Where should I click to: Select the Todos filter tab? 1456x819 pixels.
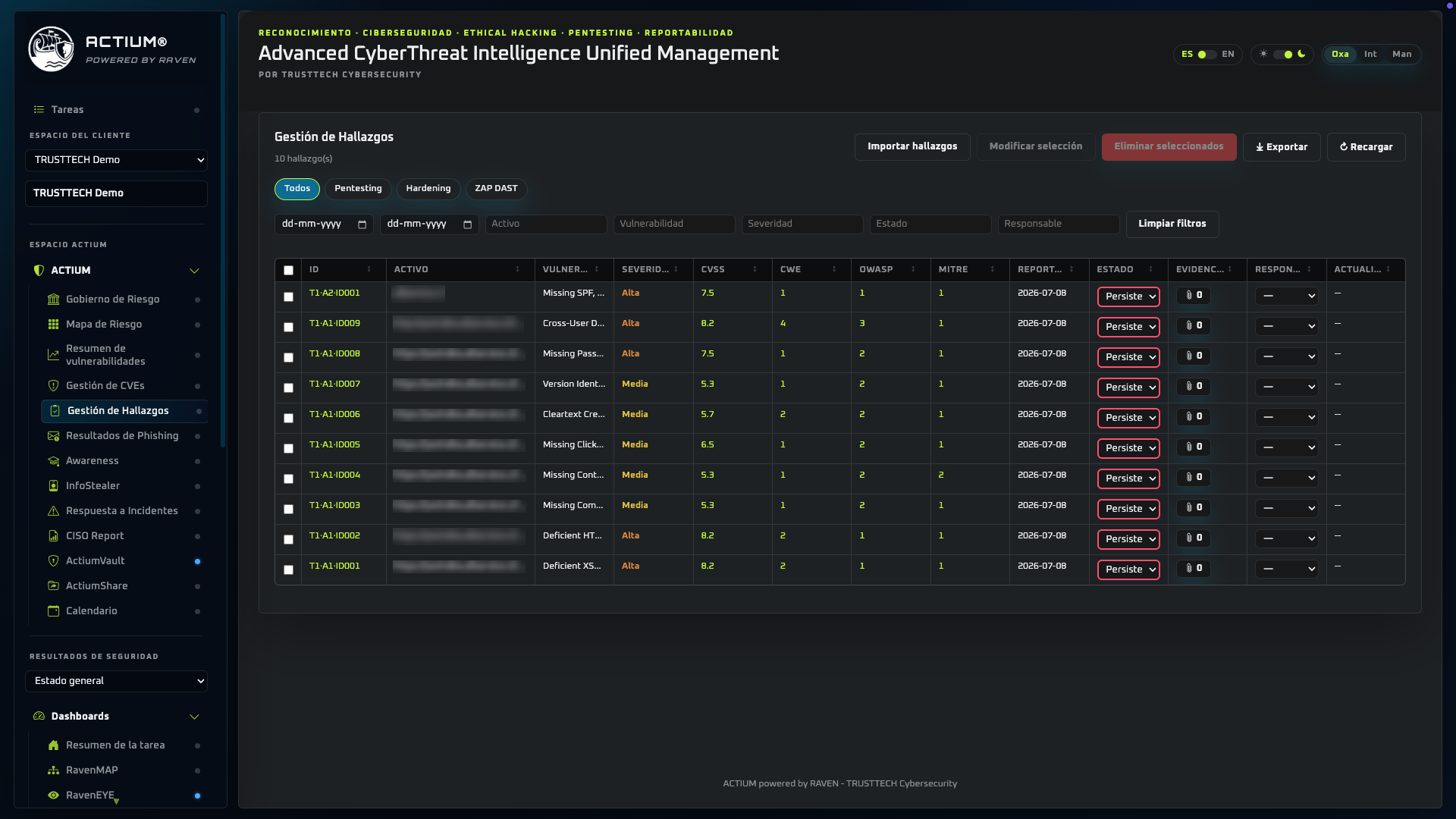point(297,189)
